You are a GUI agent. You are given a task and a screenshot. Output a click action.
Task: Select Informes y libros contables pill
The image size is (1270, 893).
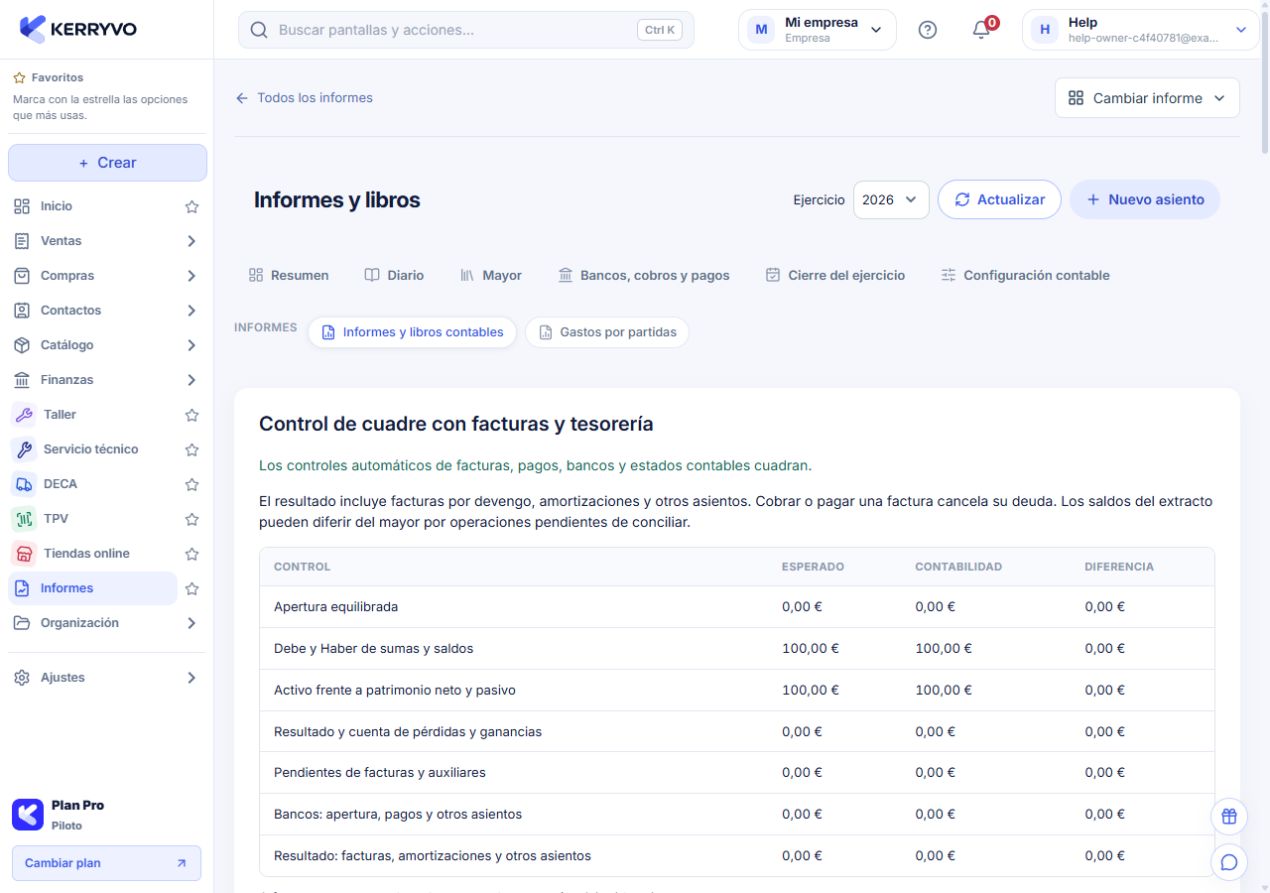[412, 332]
